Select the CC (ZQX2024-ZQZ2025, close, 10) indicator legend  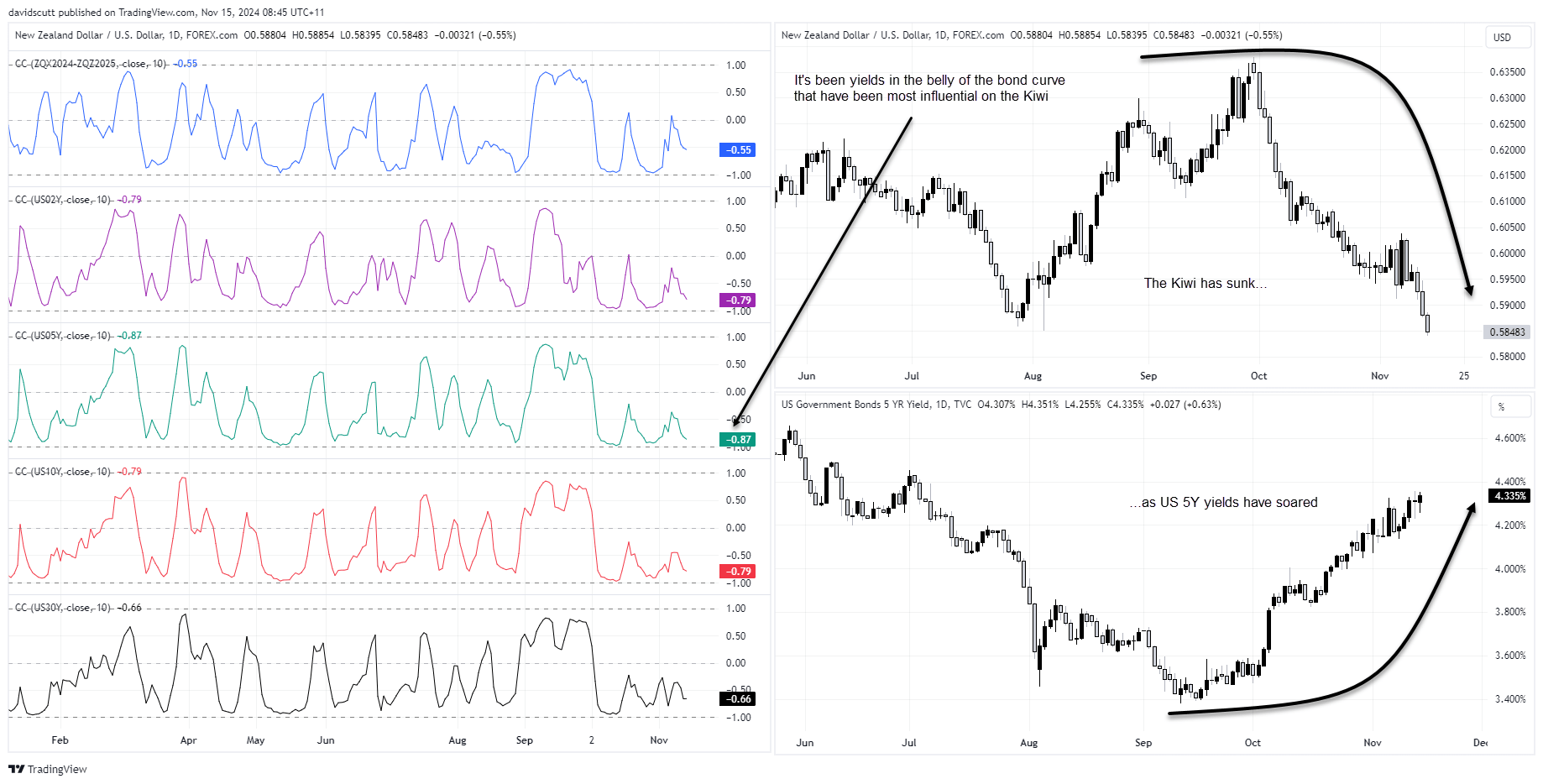[x=91, y=64]
